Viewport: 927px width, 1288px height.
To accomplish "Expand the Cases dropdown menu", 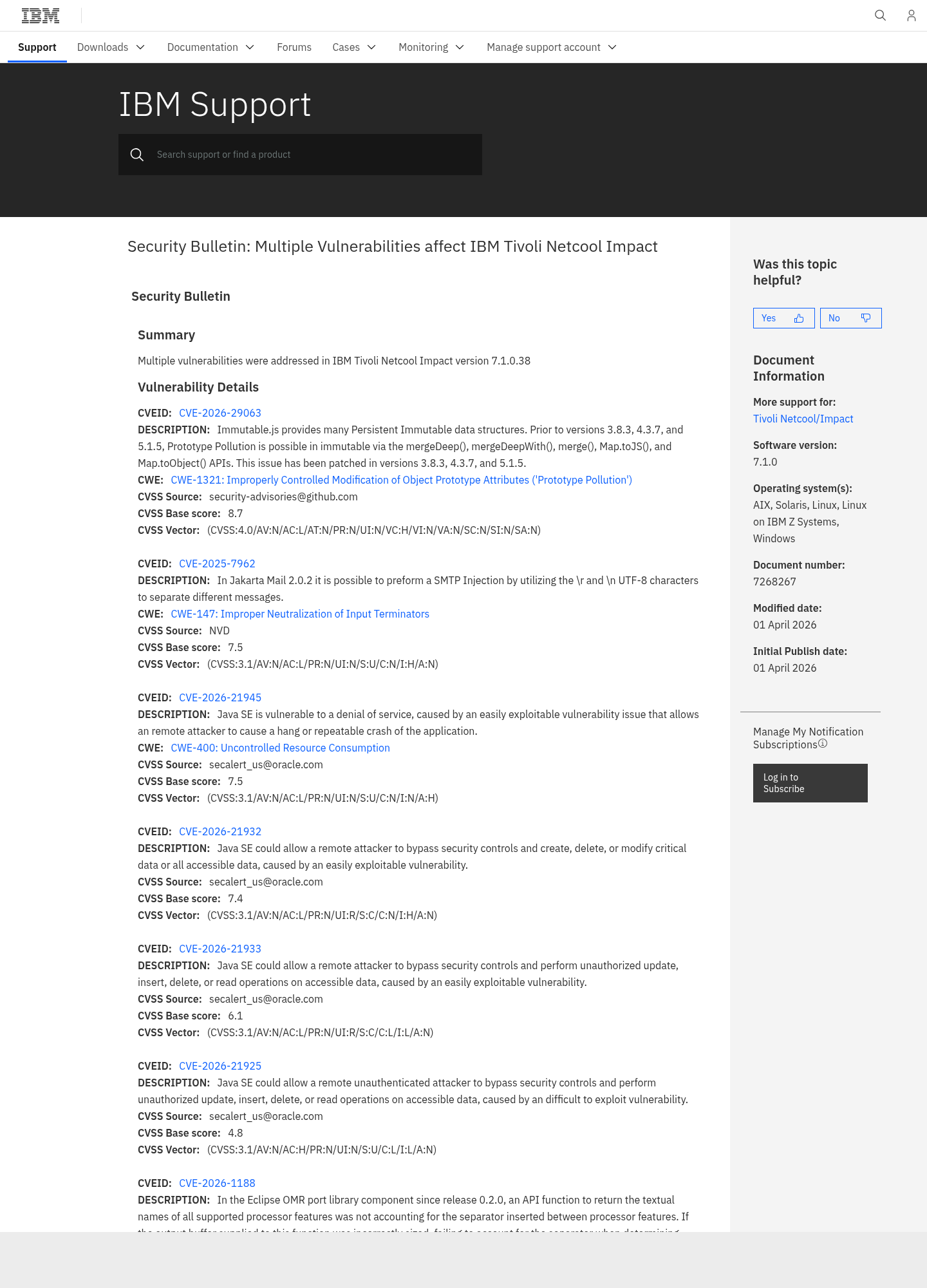I will click(354, 47).
